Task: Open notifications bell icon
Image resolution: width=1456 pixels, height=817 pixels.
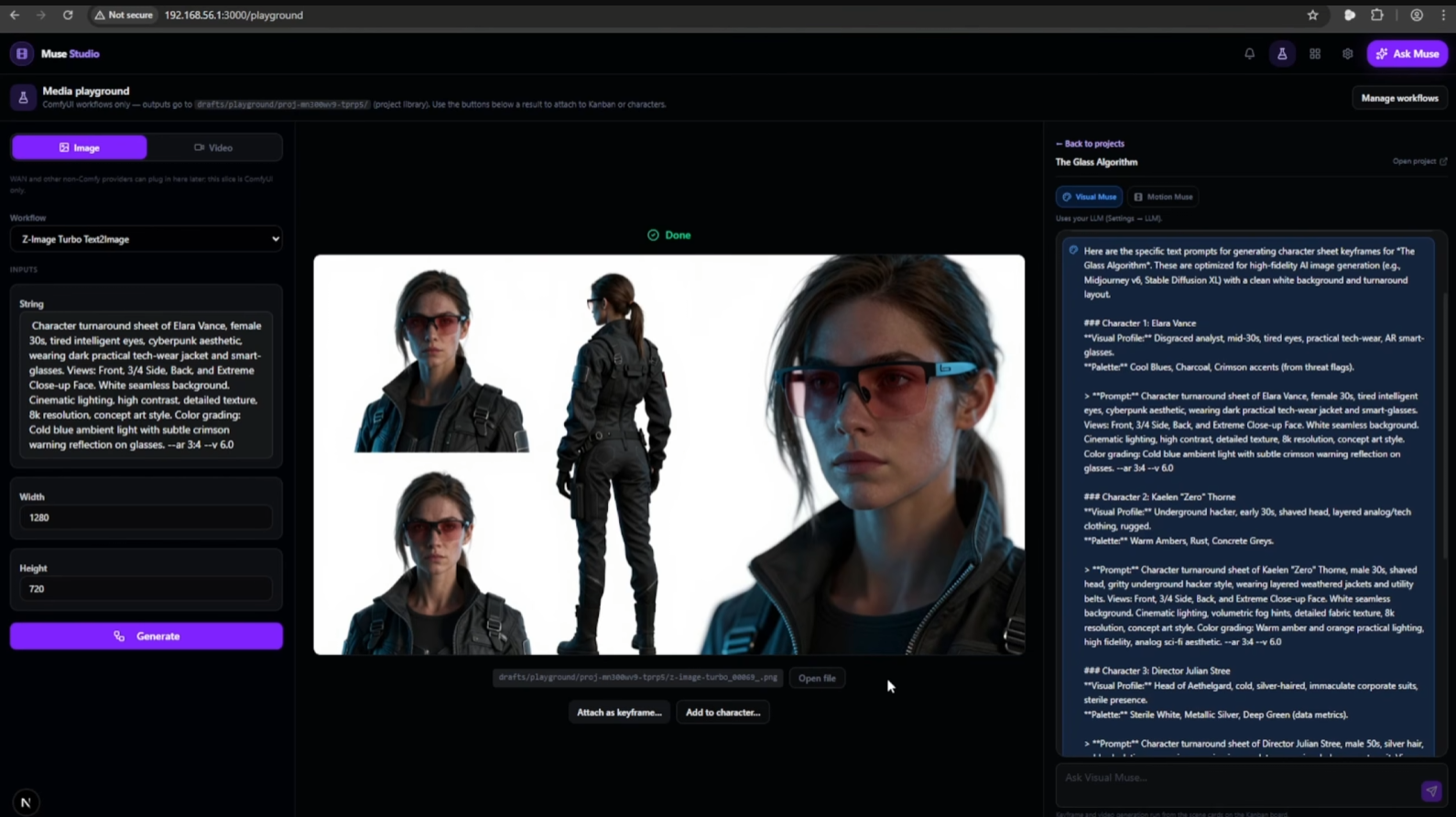Action: click(x=1249, y=54)
